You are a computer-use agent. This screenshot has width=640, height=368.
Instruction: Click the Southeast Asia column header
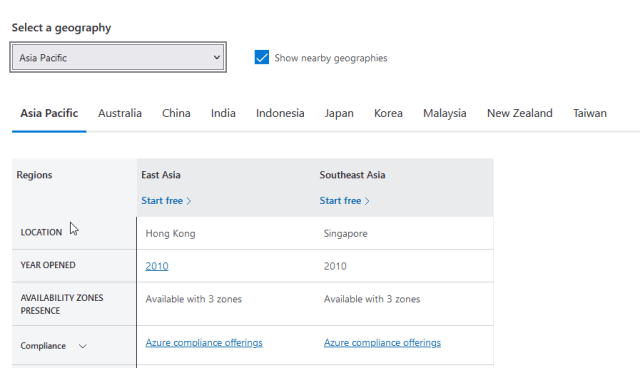point(352,175)
